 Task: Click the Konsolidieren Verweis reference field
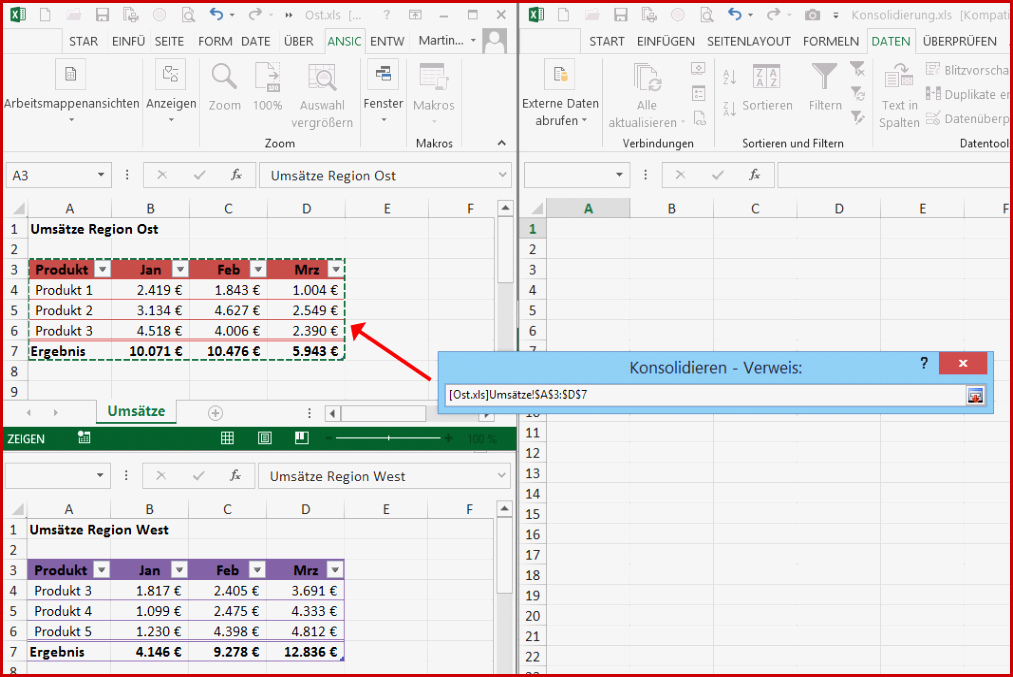(705, 395)
